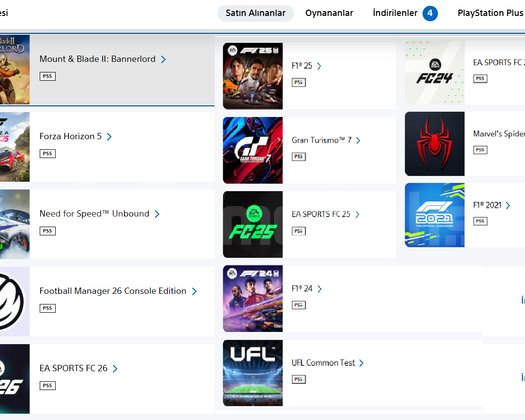Expand chevron beside Football Manager 26 Console Edition
This screenshot has width=525, height=420.
194,291
